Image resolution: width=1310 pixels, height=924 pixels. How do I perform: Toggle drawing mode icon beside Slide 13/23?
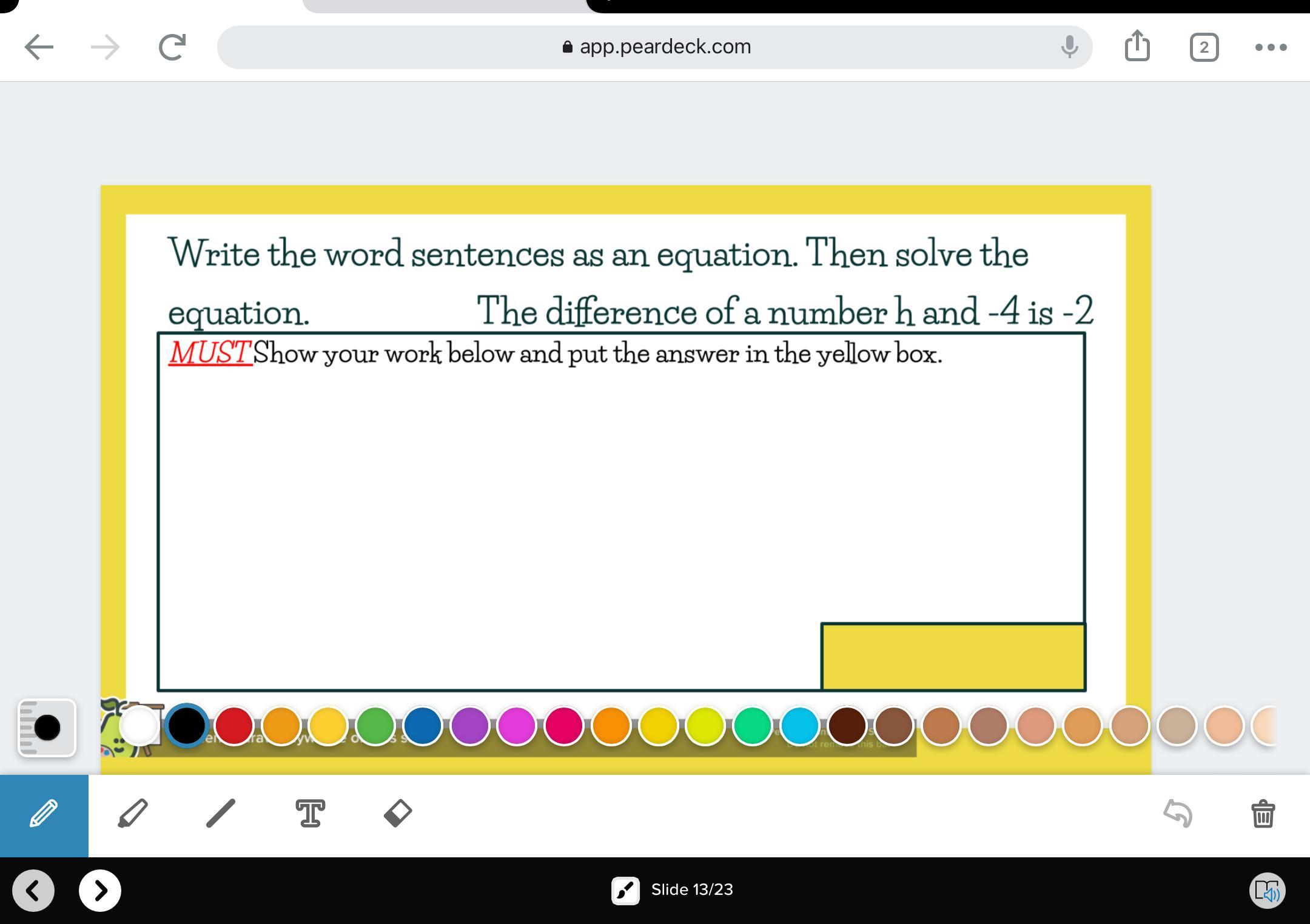pos(625,891)
